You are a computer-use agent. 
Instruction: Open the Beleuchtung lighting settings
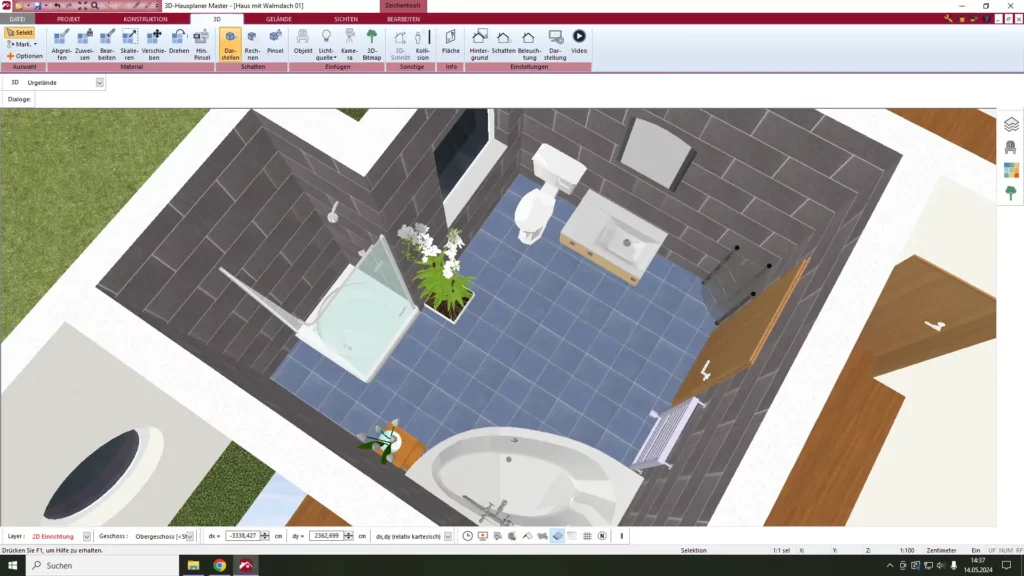[x=529, y=45]
